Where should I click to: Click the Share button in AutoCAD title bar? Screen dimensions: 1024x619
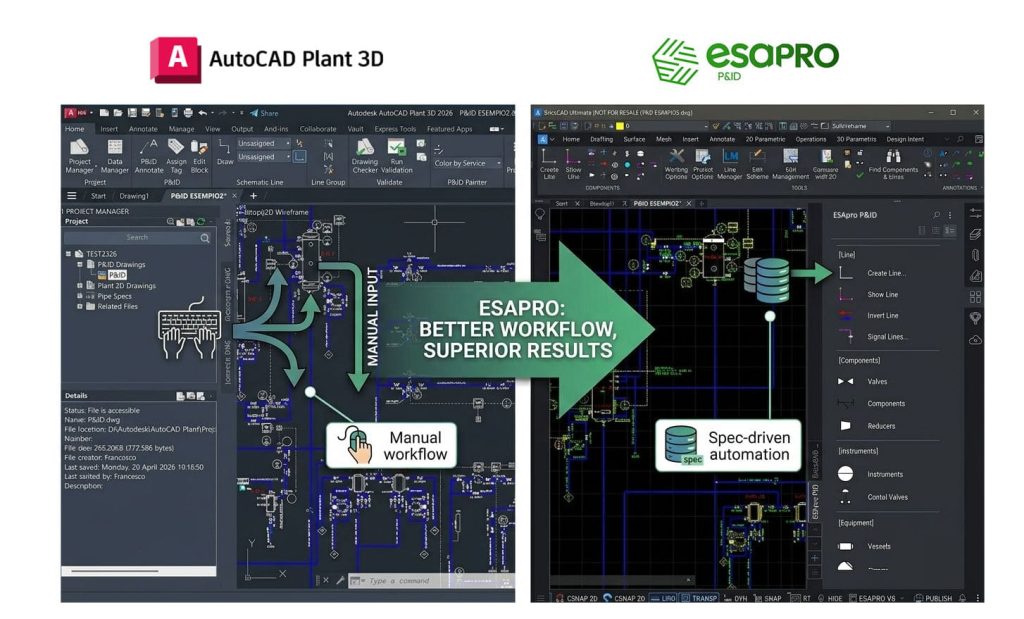click(x=264, y=113)
